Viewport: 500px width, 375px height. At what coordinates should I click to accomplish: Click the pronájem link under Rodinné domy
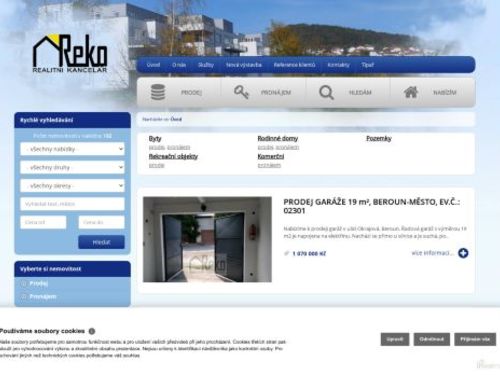(x=287, y=147)
